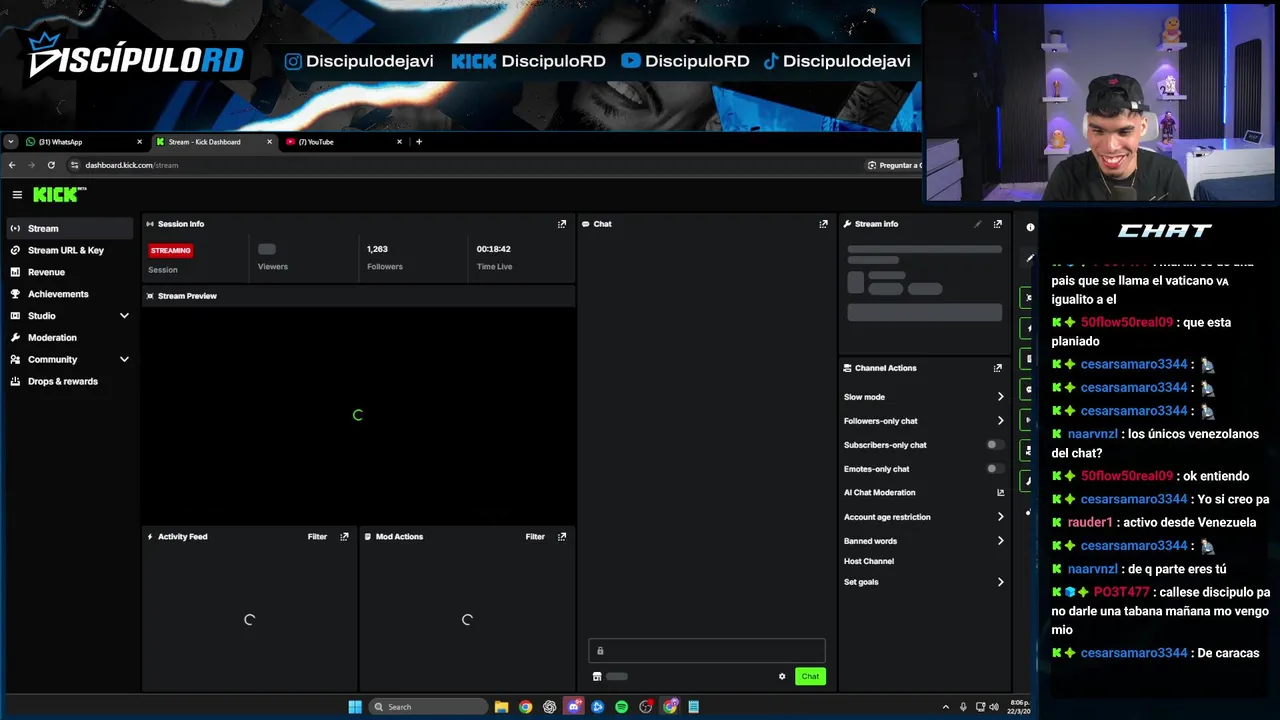The image size is (1280, 720).
Task: Click browser address bar dashboard.kick.com/stream
Action: point(131,165)
